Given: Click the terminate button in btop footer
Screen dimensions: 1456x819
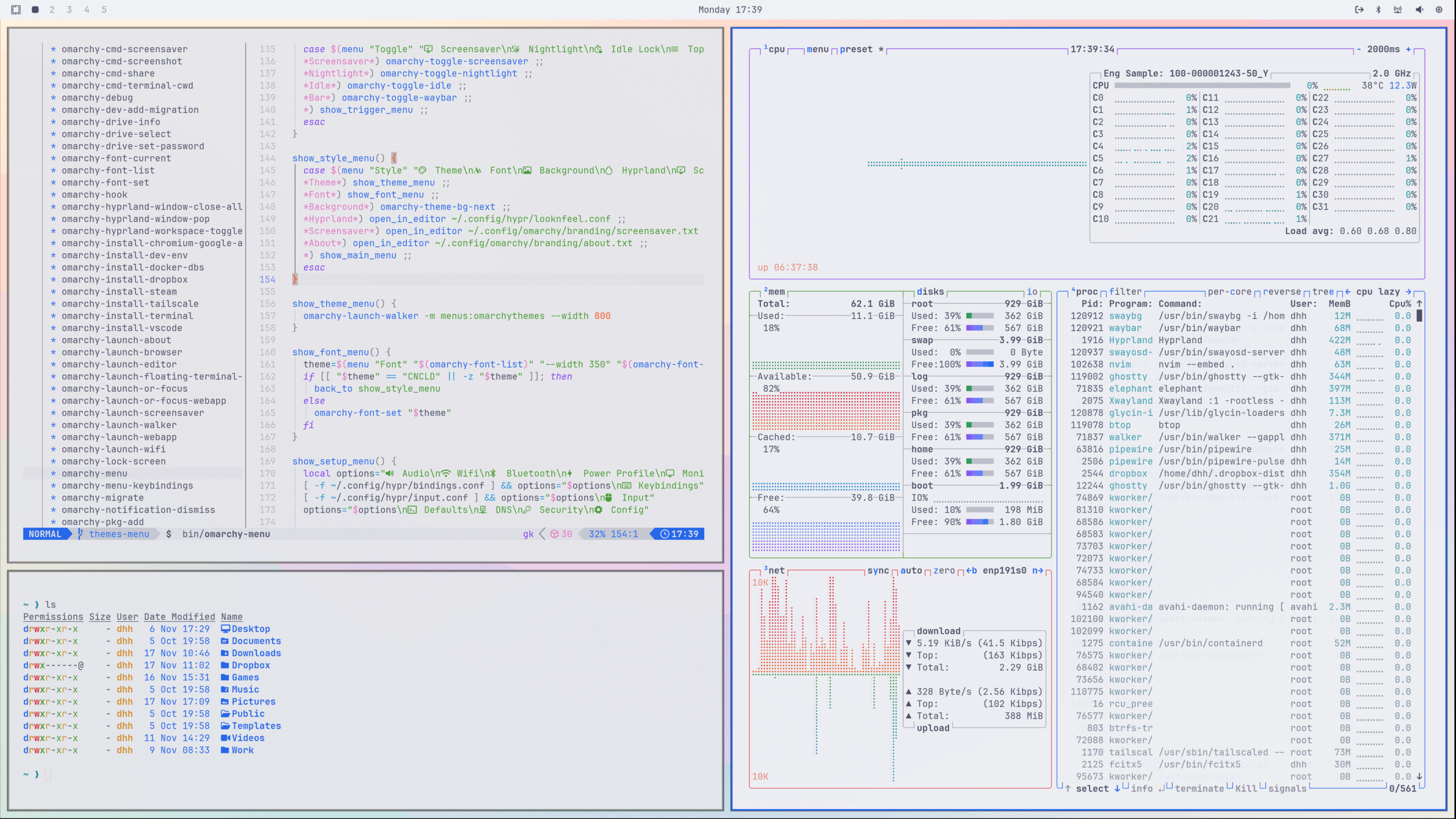Looking at the screenshot, I should click(1198, 789).
